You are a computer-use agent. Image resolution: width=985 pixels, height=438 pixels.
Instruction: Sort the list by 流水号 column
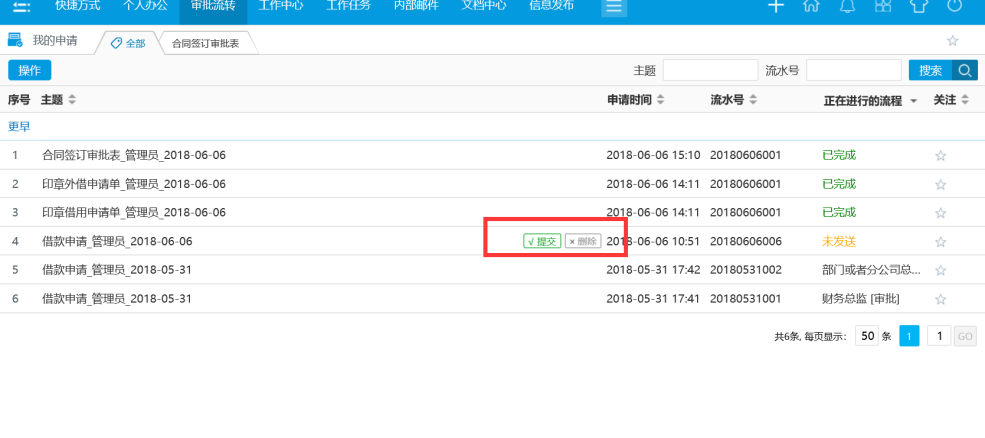[753, 100]
